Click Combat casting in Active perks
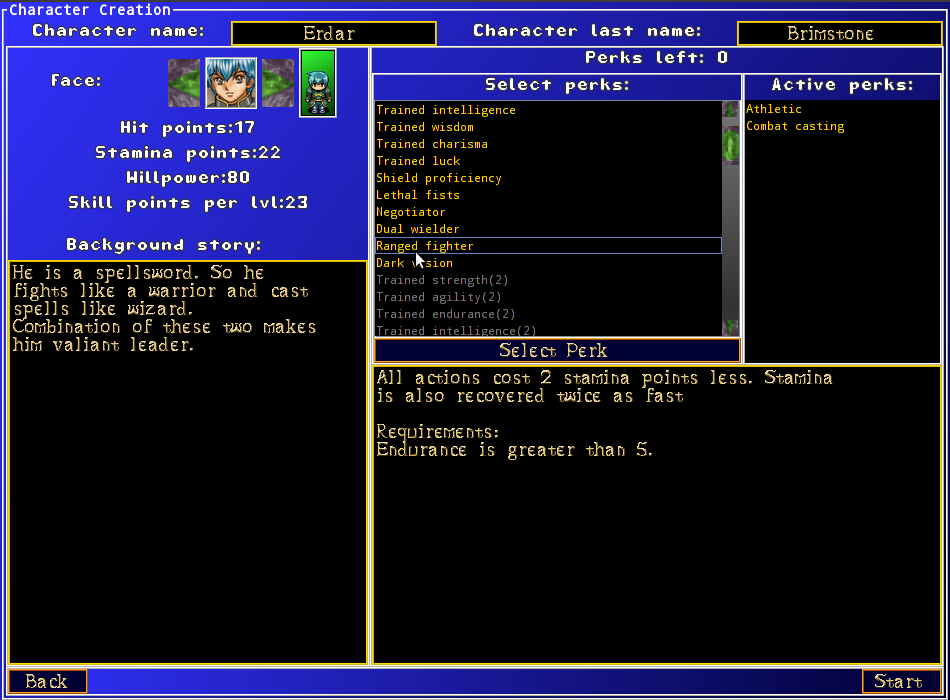The height and width of the screenshot is (700, 950). coord(795,126)
